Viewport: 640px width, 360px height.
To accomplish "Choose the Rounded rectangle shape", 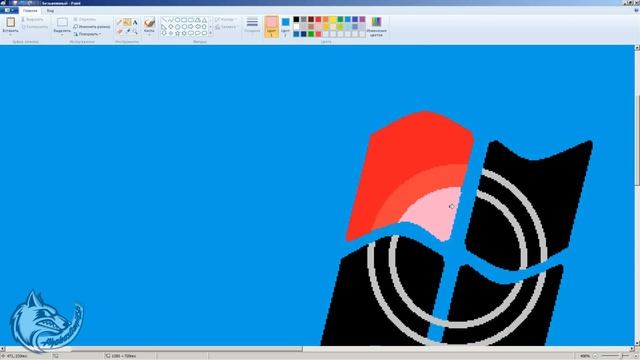I will [x=191, y=20].
